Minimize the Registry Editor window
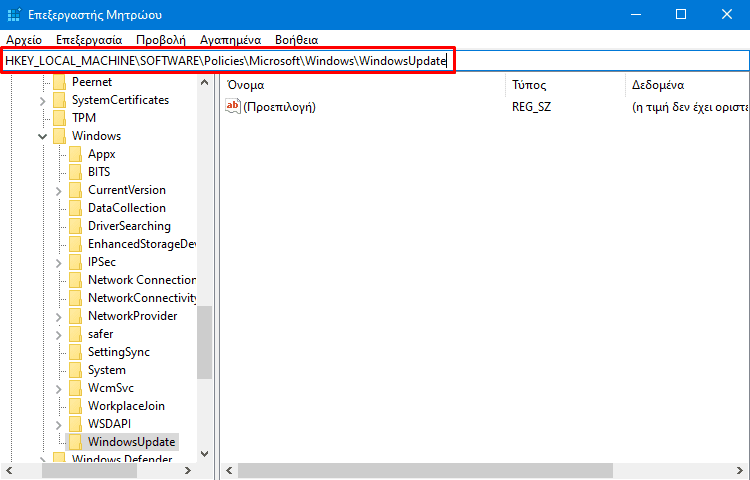Viewport: 750px width, 480px height. tap(636, 14)
